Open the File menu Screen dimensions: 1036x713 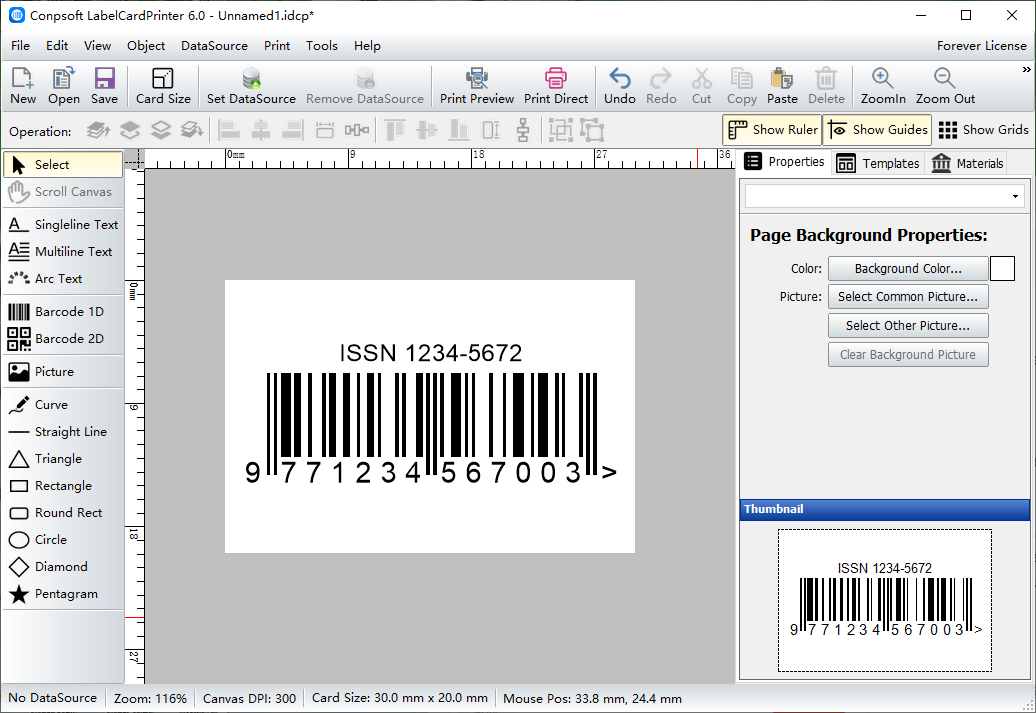(20, 46)
